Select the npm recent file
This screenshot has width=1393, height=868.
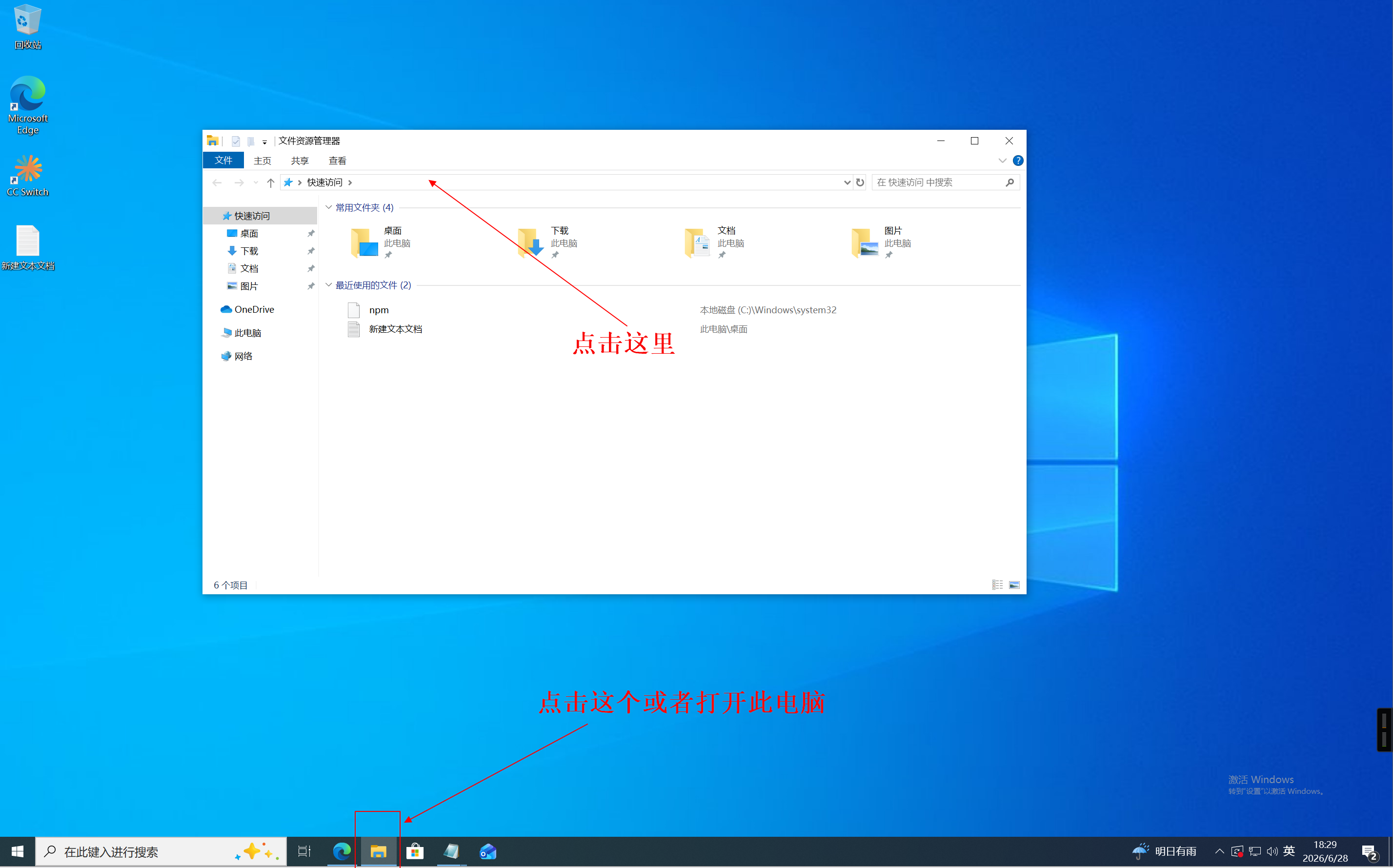tap(379, 310)
